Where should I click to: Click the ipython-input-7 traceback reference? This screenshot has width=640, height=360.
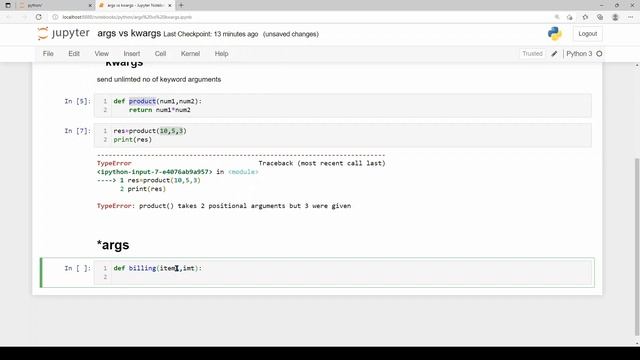pos(155,172)
